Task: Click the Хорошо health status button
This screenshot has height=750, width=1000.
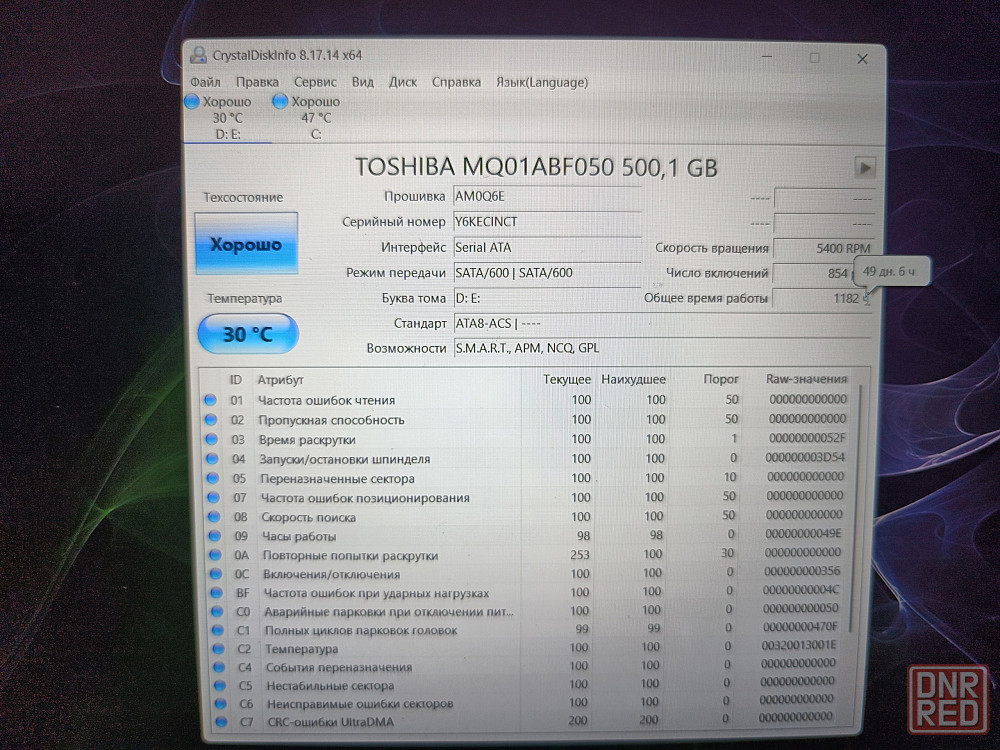Action: coord(246,244)
